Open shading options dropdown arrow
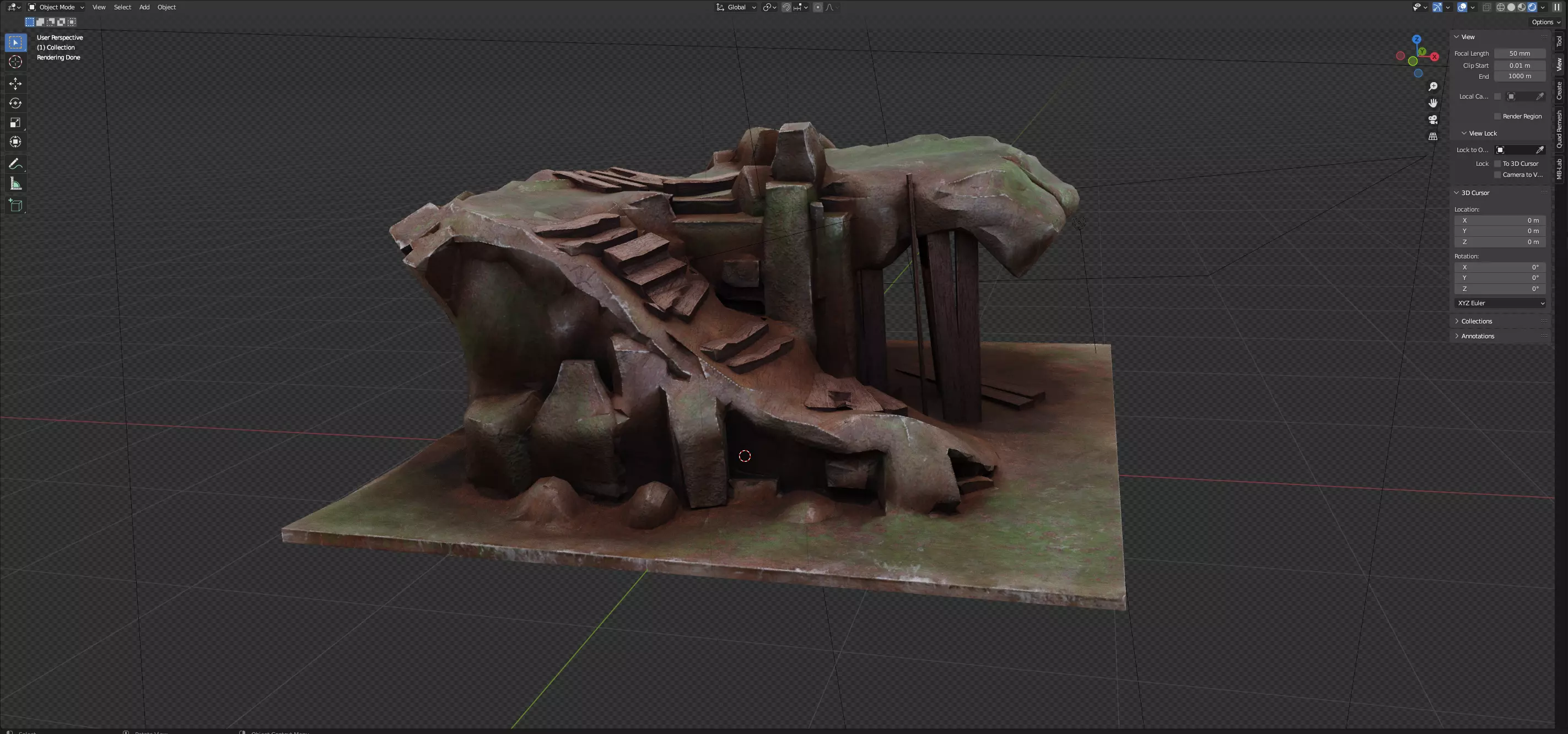 click(x=1543, y=7)
